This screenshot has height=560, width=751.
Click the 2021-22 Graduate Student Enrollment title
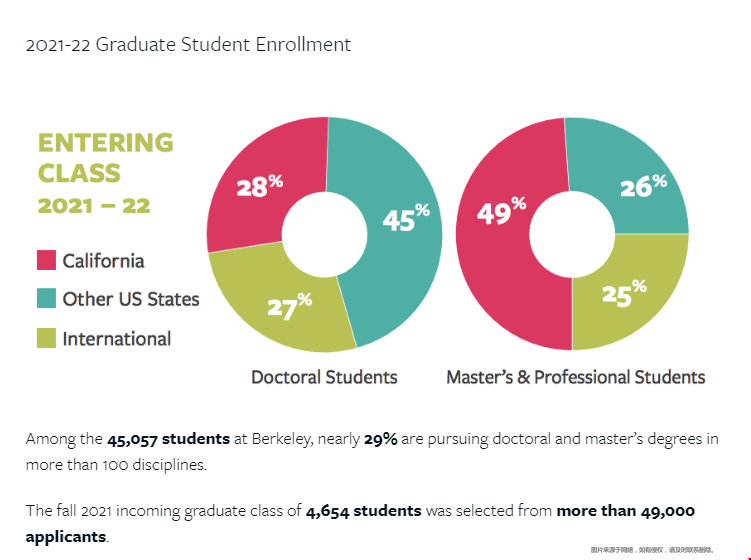coord(188,45)
